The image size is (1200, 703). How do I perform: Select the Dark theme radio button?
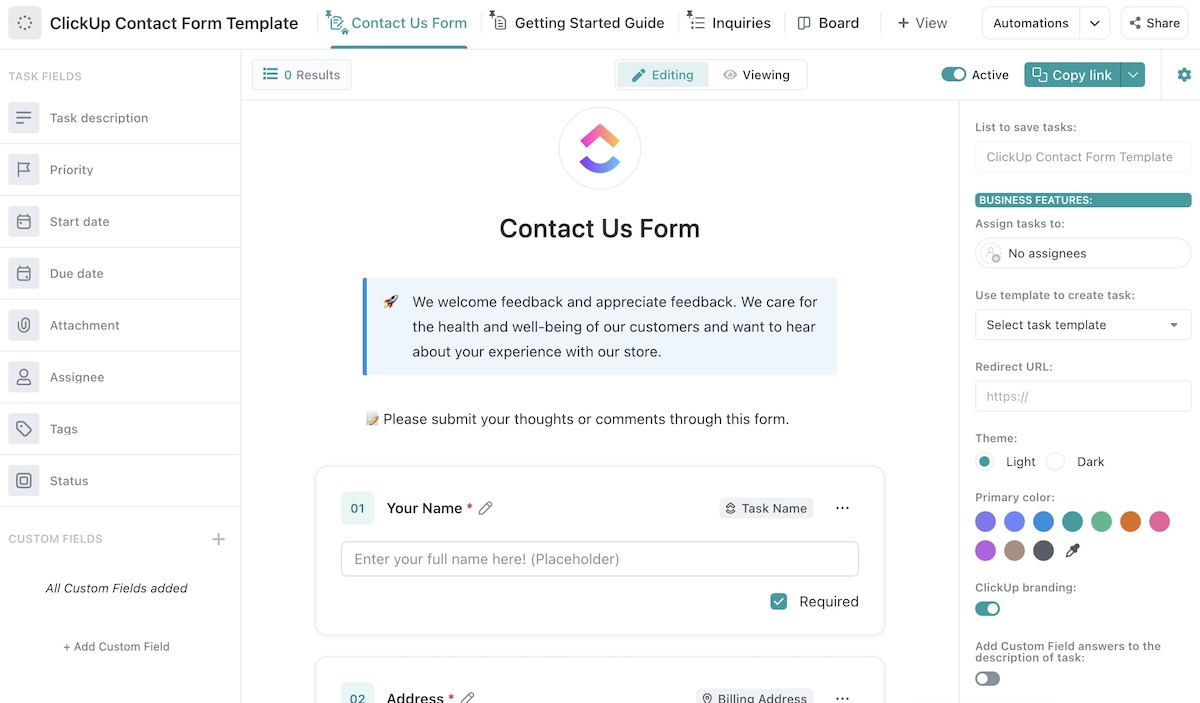[1056, 462]
